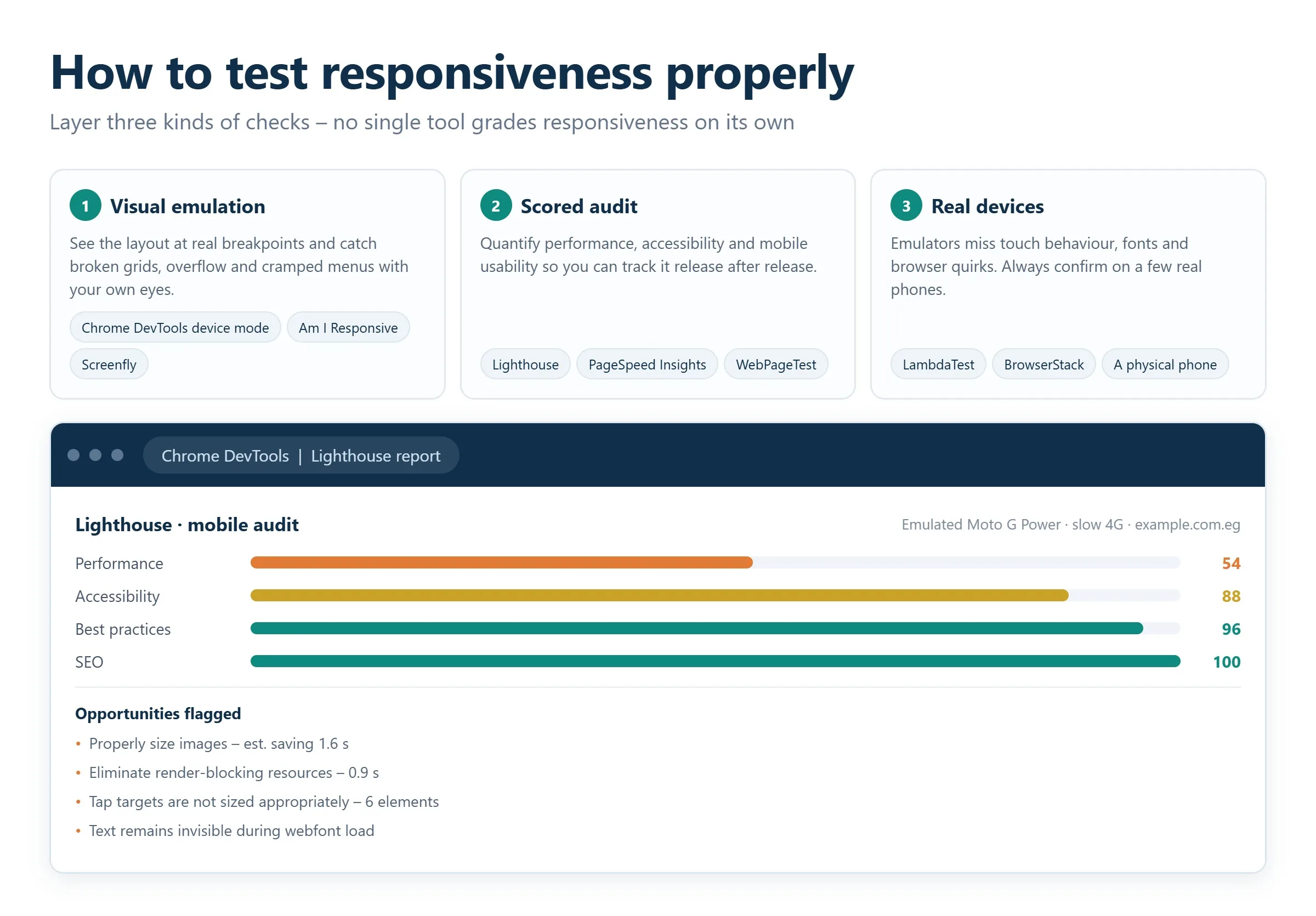Viewport: 1316px width, 916px height.
Task: Click the Accessibility score value 88
Action: tap(1230, 596)
